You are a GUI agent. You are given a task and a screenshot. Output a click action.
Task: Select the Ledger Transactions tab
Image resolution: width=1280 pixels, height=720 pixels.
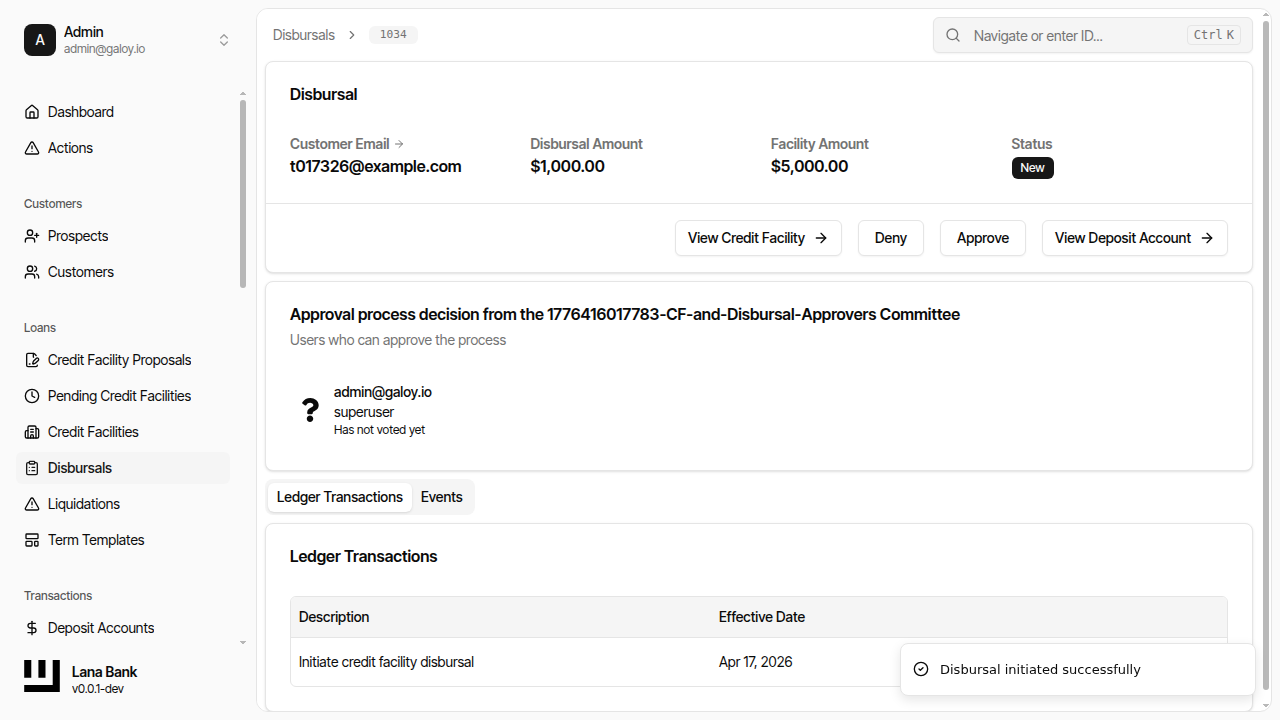pyautogui.click(x=339, y=496)
